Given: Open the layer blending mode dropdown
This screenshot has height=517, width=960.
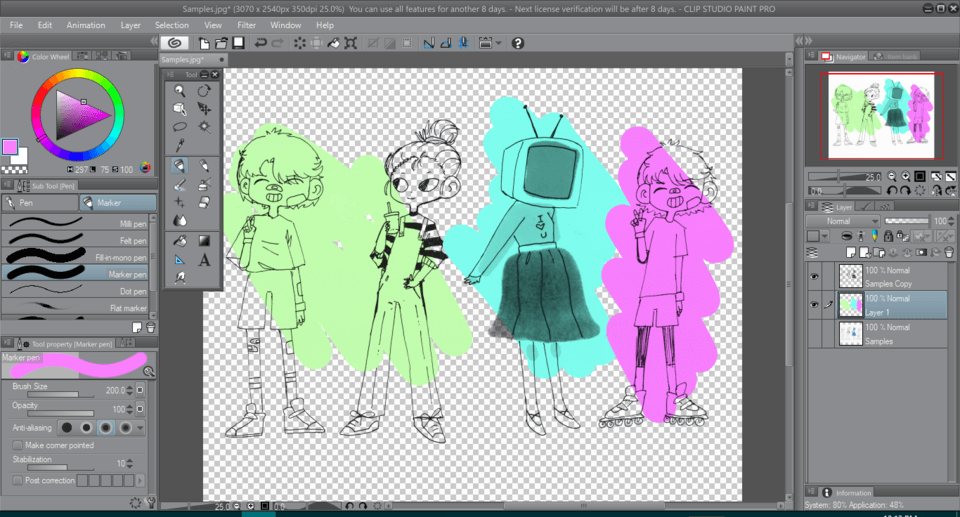Looking at the screenshot, I should click(843, 220).
